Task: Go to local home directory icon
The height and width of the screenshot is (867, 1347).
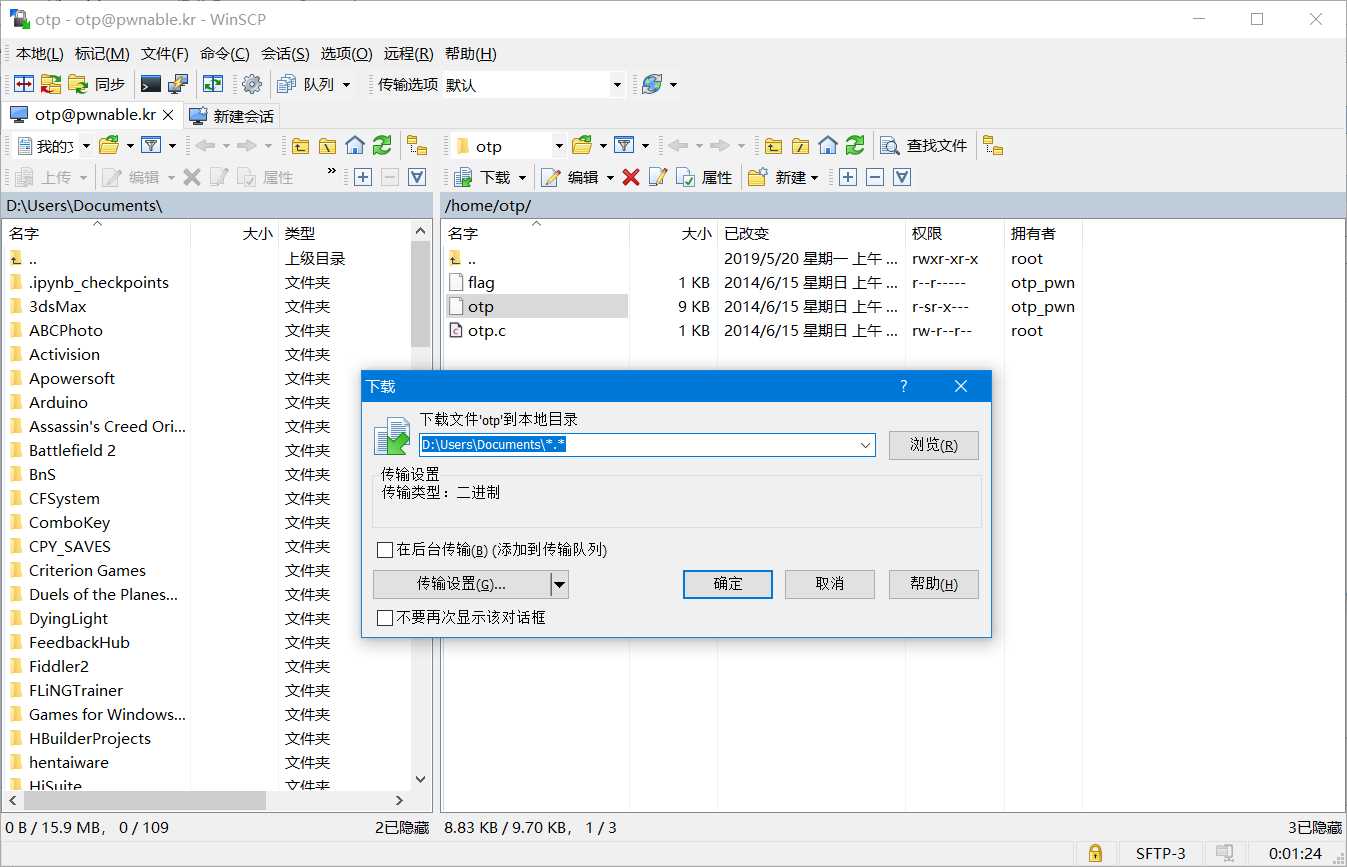Action: click(x=354, y=146)
